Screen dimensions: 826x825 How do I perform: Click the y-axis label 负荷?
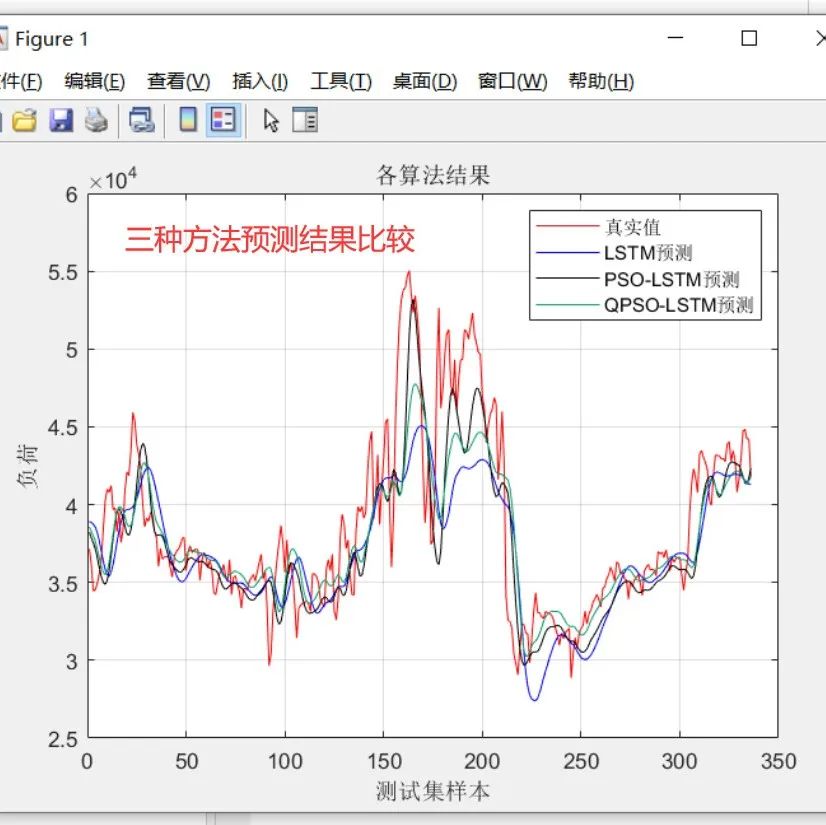point(27,466)
